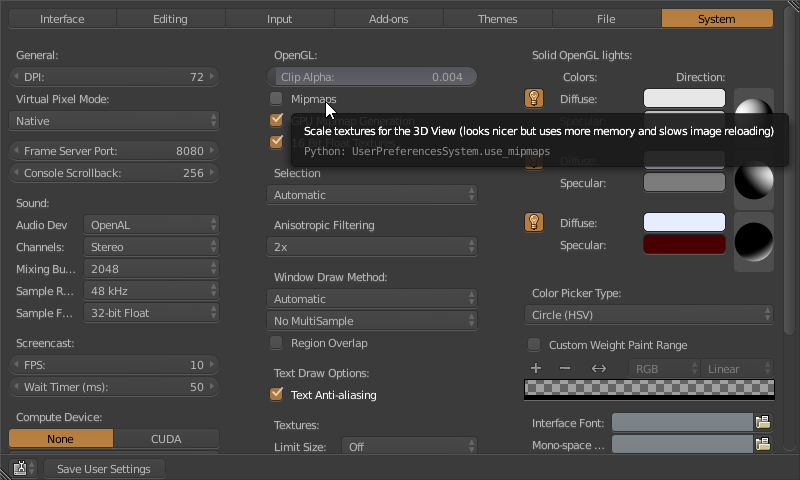The image size is (800, 480).
Task: Pick first light Diffuse color swatch
Action: (x=684, y=98)
